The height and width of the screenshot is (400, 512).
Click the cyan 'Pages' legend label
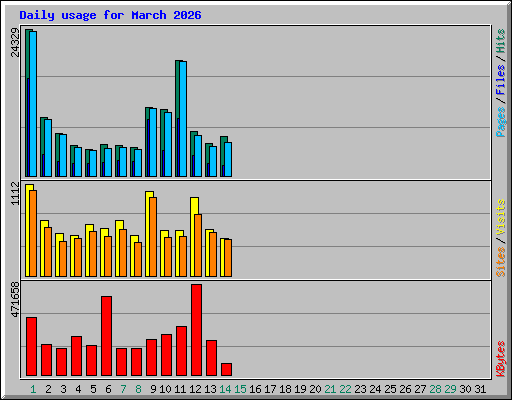tap(501, 122)
